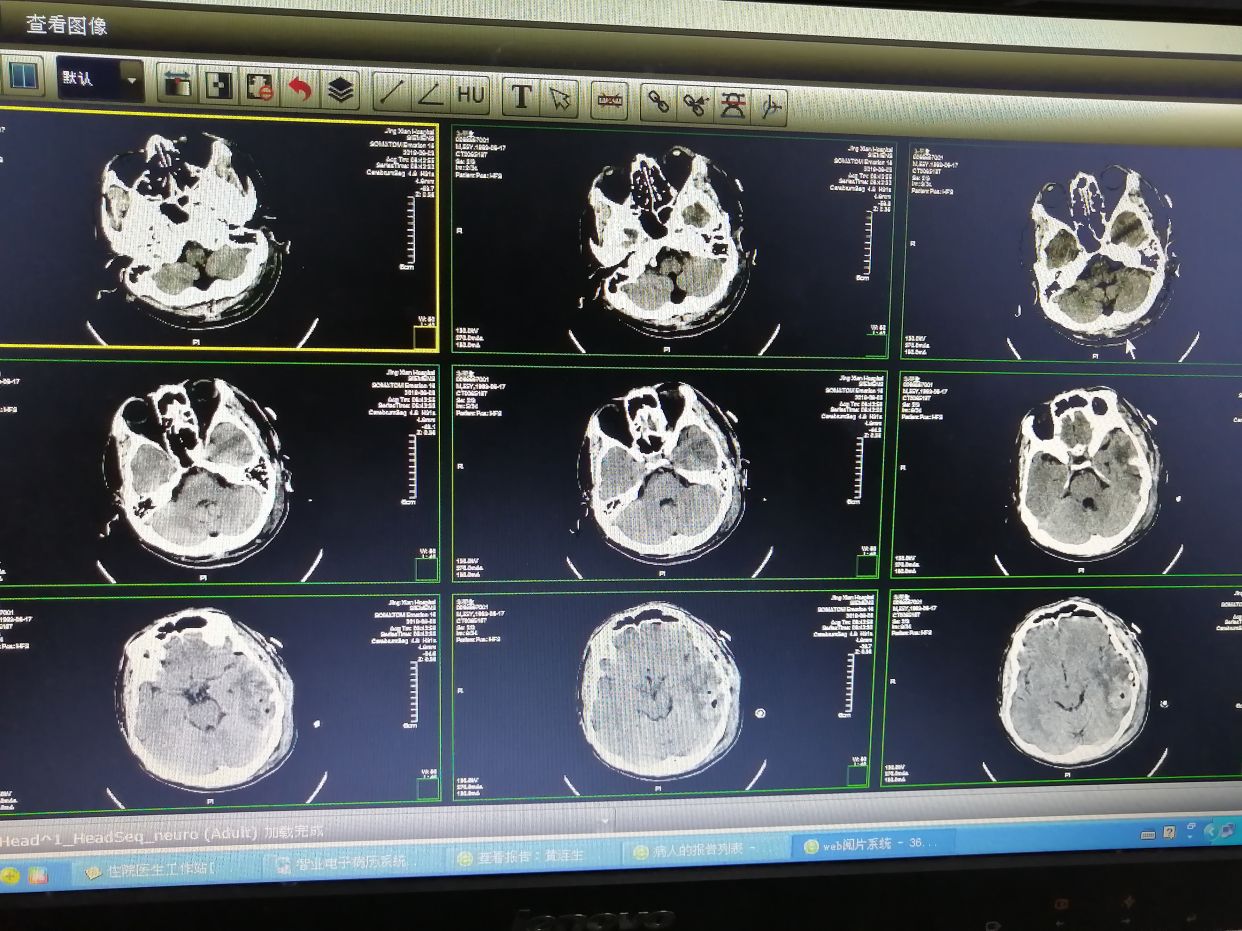Viewport: 1242px width, 931px height.
Task: Open 病人的报告列表 taskbar item
Action: click(700, 851)
